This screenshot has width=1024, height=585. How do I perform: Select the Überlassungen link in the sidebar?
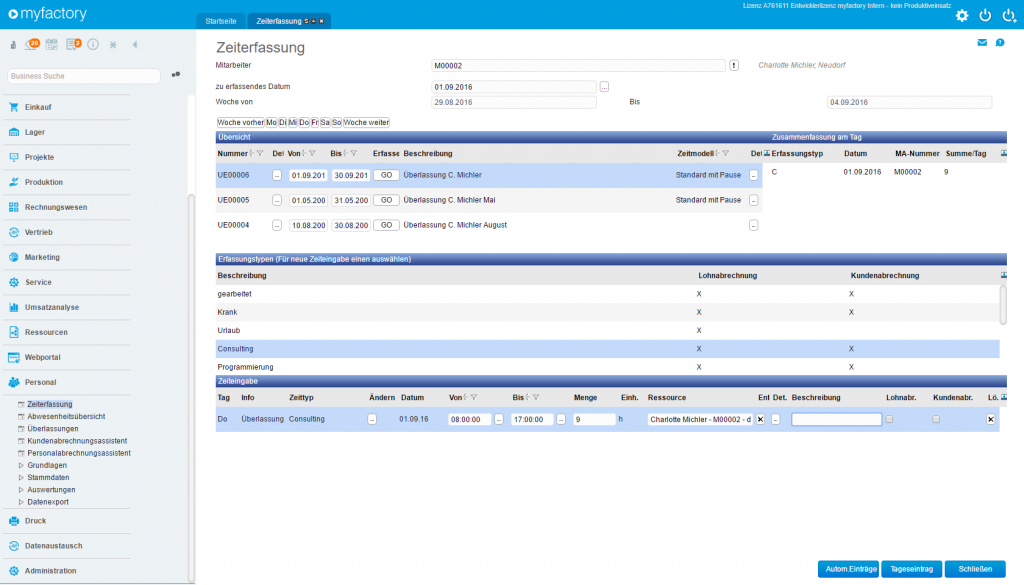pyautogui.click(x=53, y=427)
